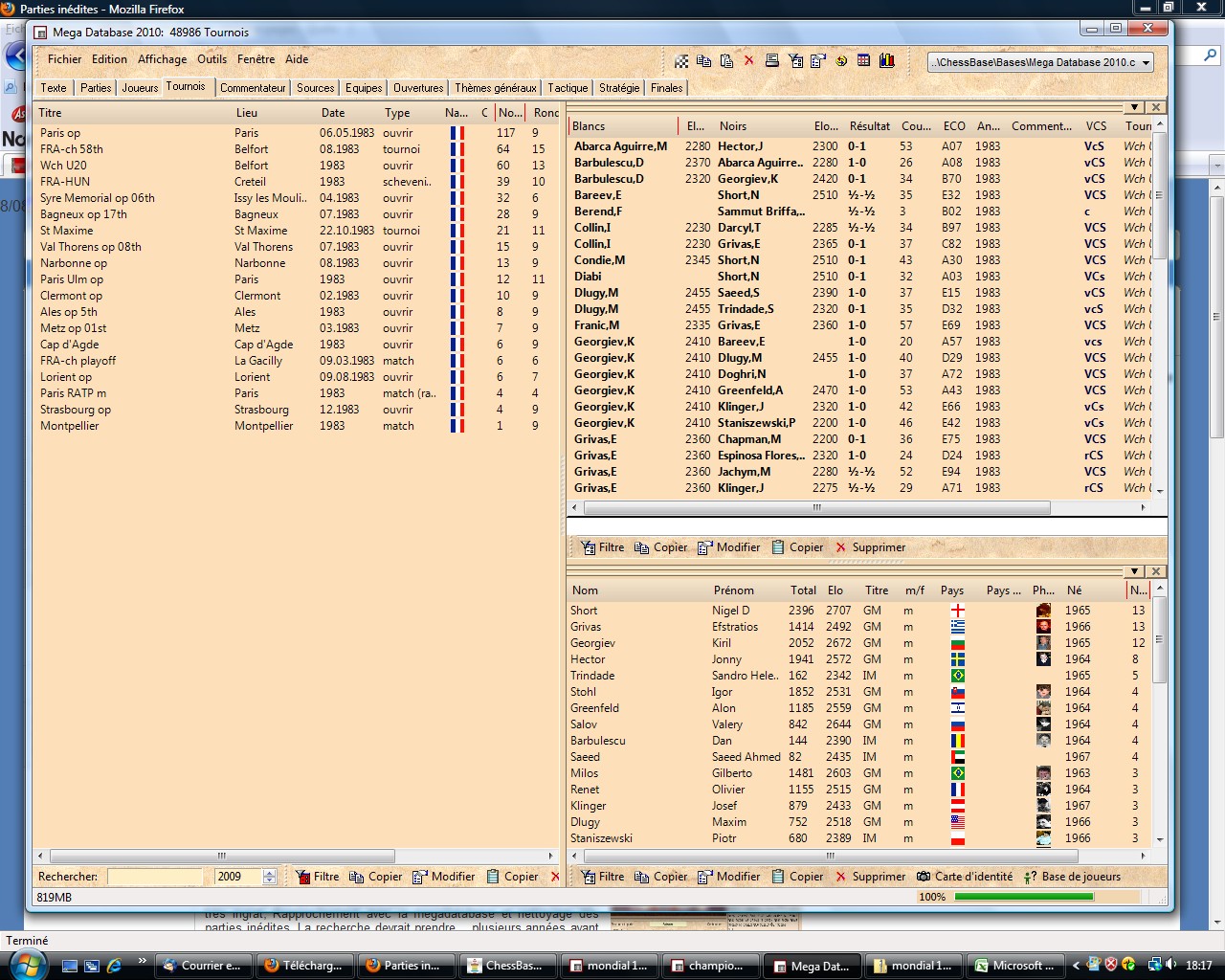Click the table grid icon in main toolbar
The image size is (1225, 980).
click(864, 60)
